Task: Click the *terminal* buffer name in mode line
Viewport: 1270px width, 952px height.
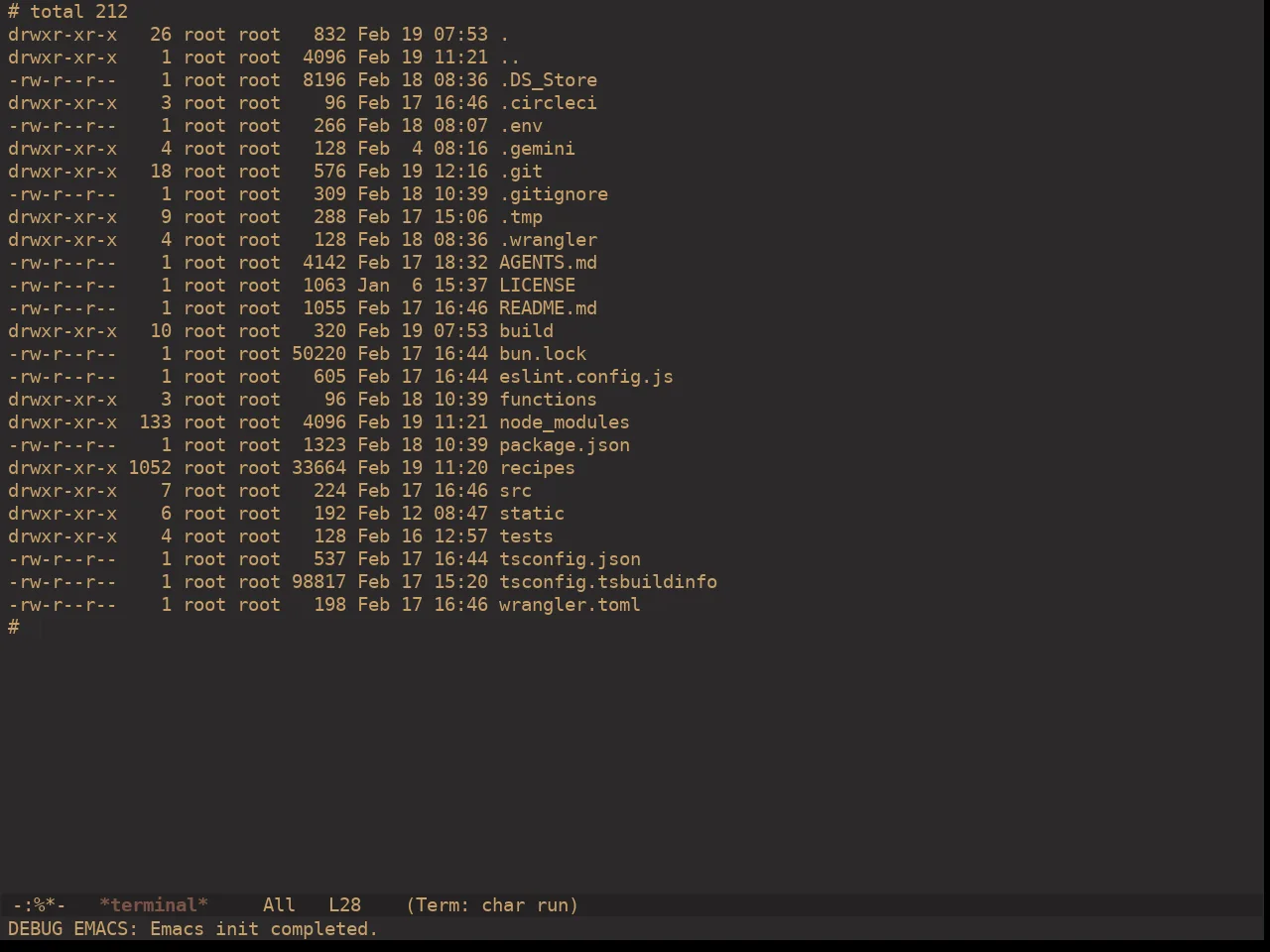Action: (x=154, y=904)
